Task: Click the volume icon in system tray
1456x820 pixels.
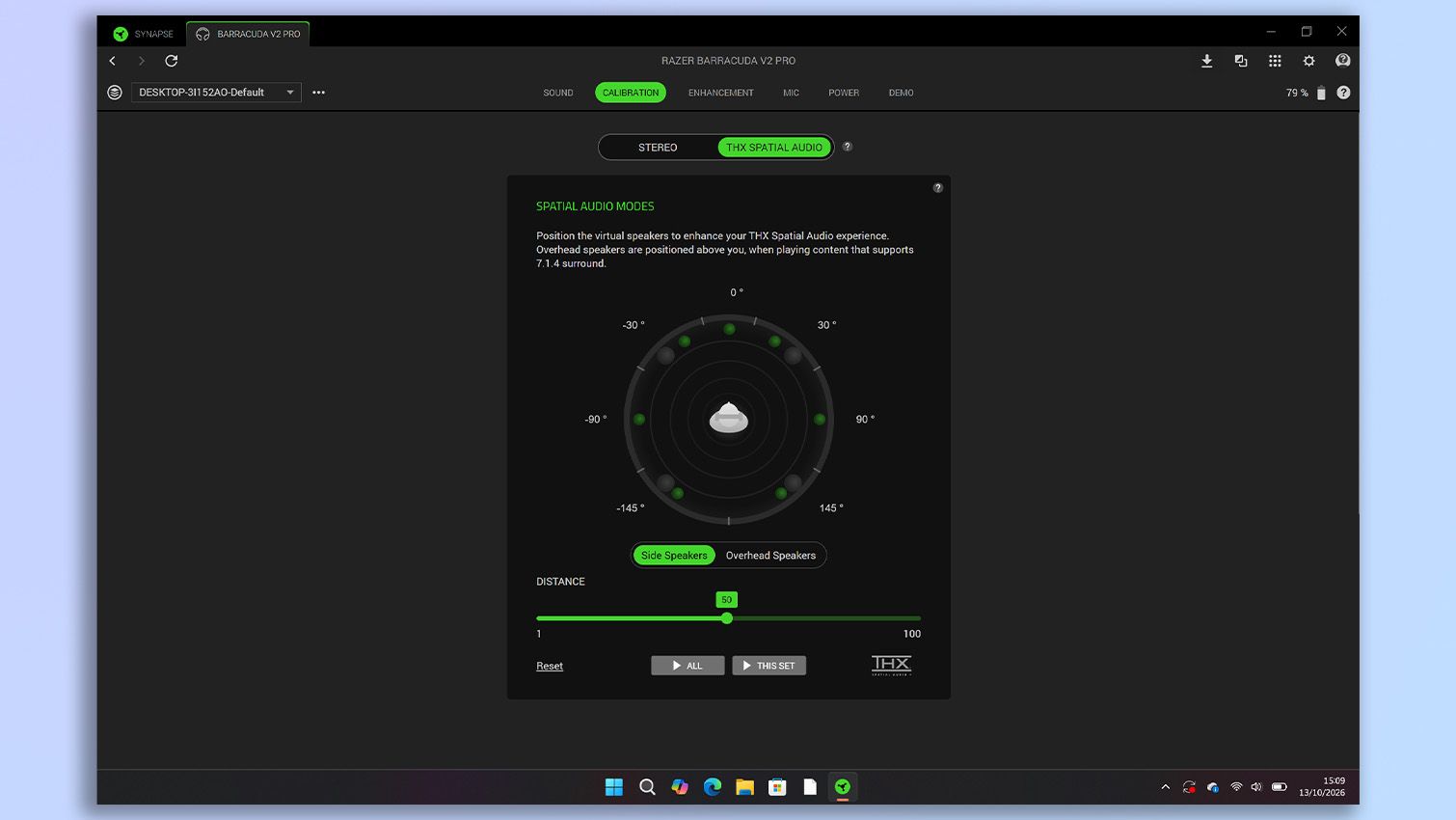Action: (x=1256, y=787)
